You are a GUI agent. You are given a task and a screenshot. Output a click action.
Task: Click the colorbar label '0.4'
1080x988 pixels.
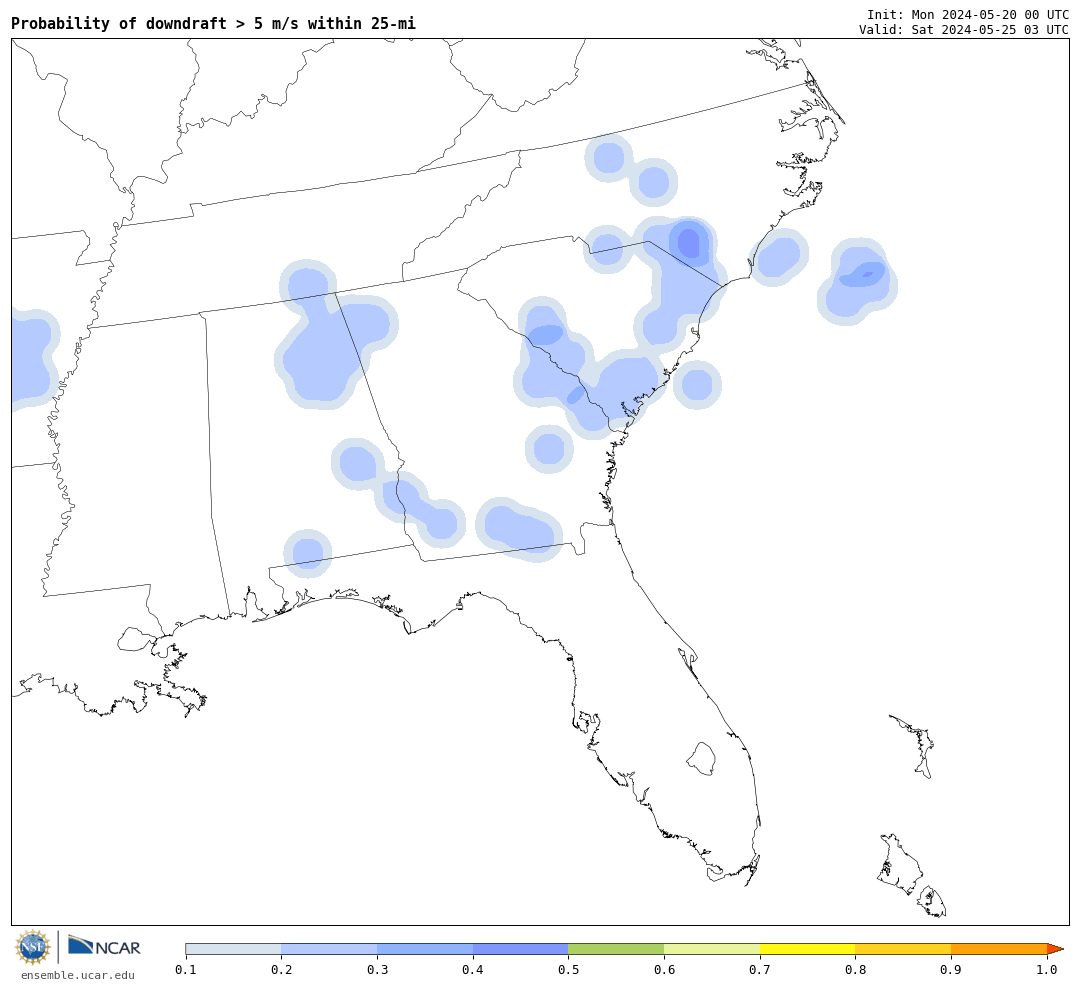472,970
